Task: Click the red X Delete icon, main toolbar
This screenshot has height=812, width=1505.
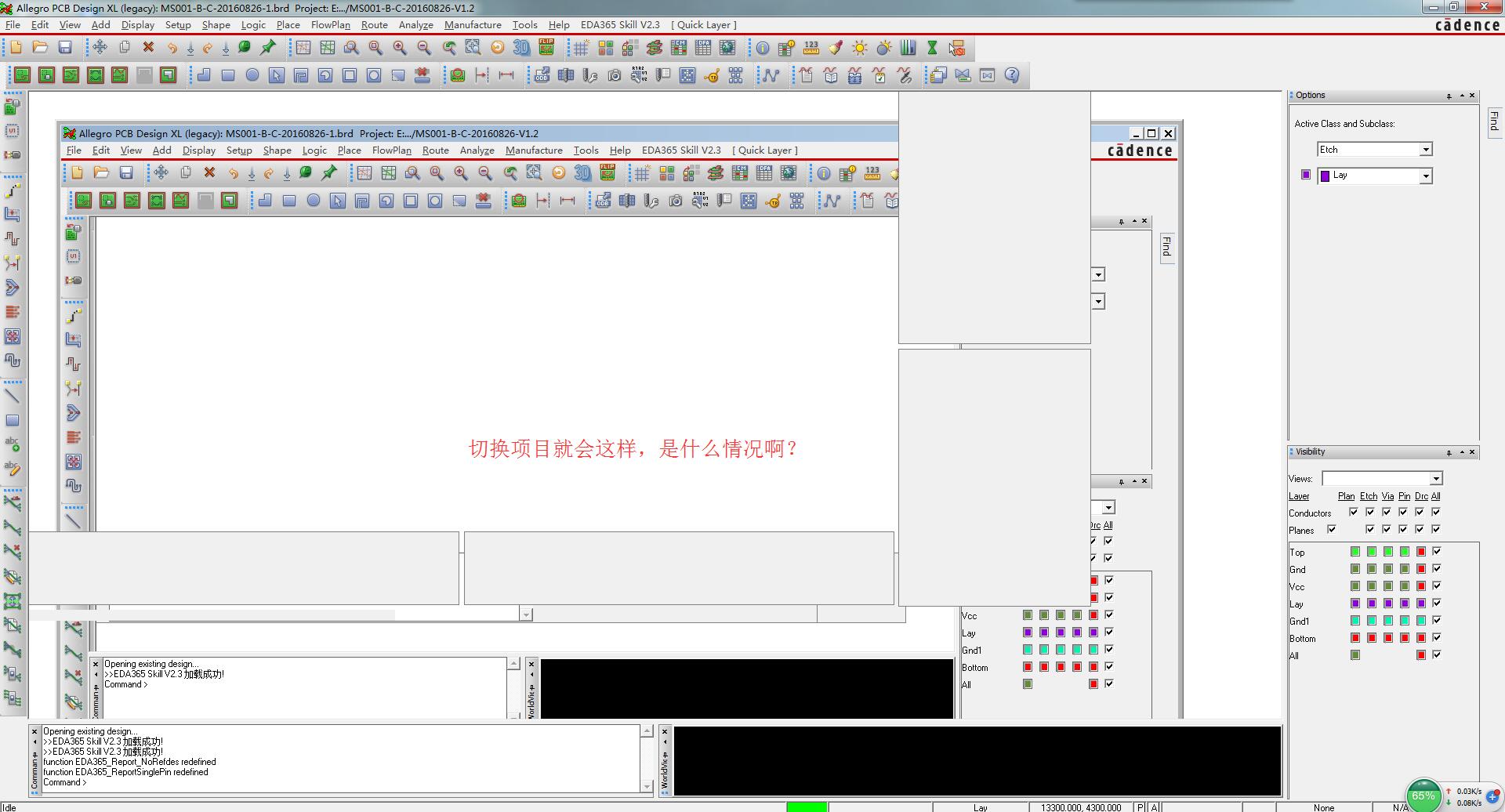Action: click(x=148, y=48)
